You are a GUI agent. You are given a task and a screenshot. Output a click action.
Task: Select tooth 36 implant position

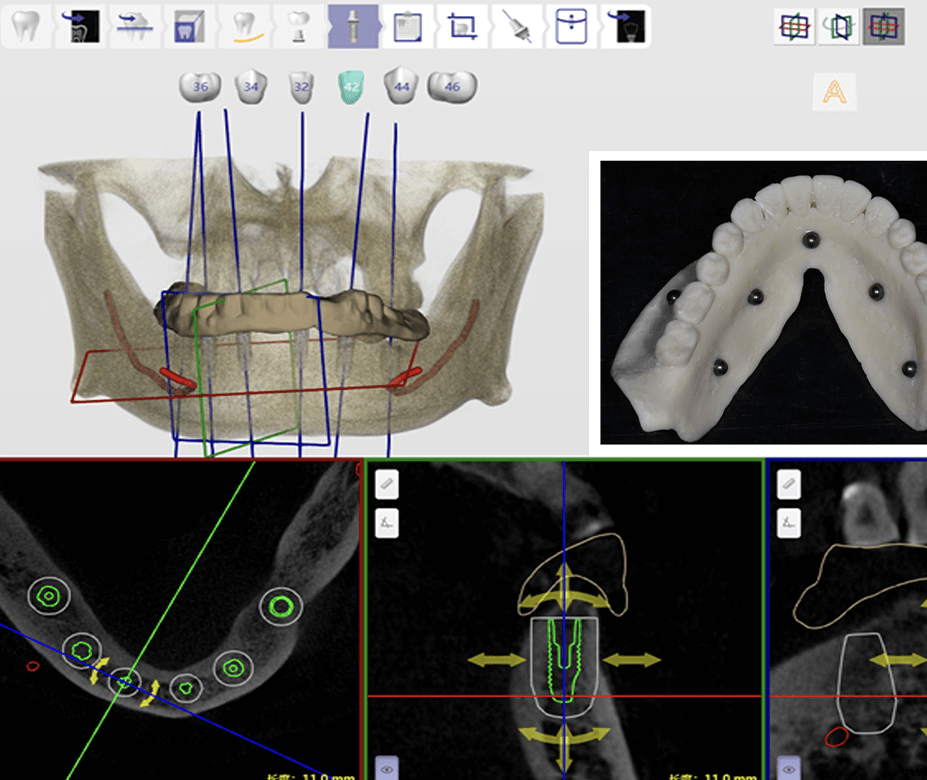[x=200, y=87]
